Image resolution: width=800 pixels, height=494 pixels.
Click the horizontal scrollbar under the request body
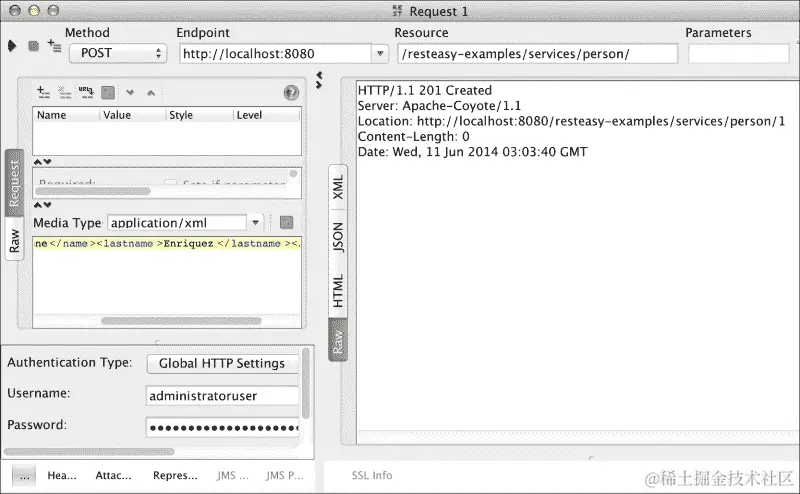coord(181,321)
